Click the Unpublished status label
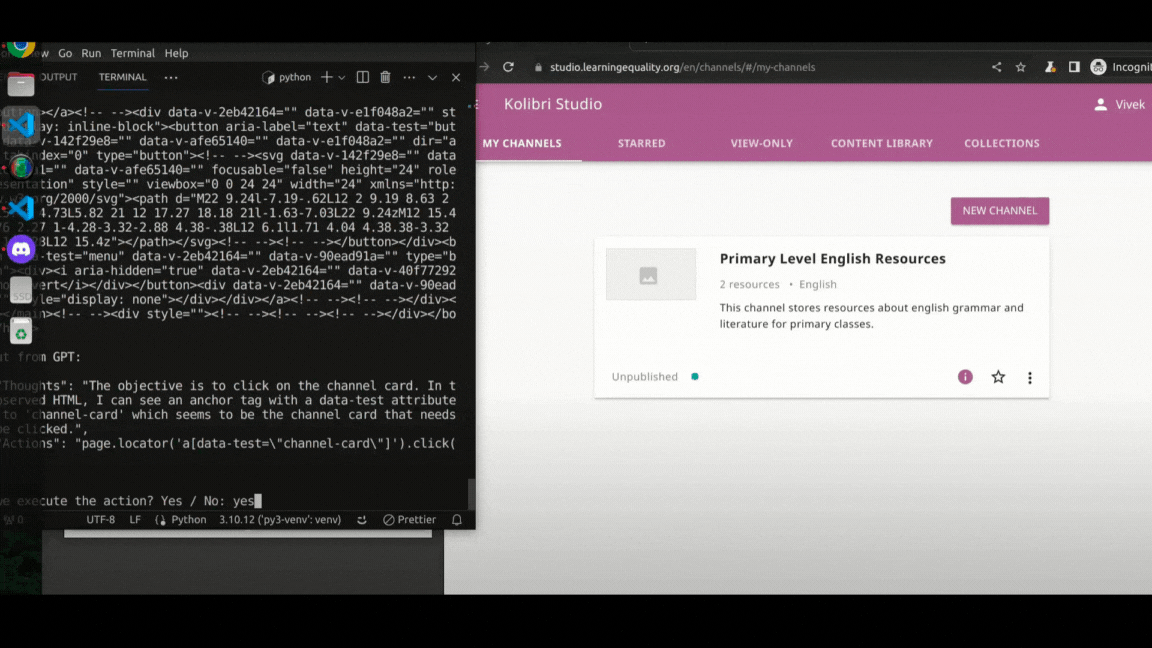 click(x=644, y=377)
